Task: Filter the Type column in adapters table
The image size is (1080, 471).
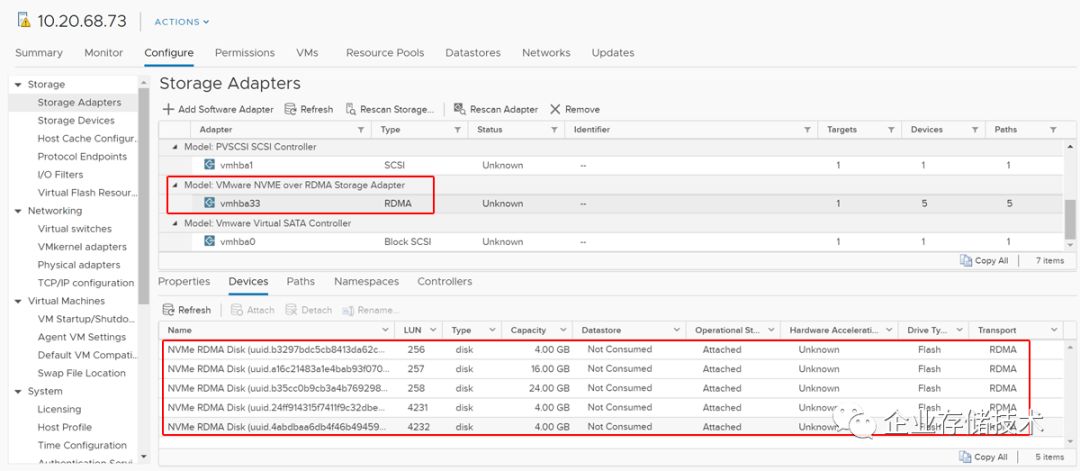Action: coord(457,130)
